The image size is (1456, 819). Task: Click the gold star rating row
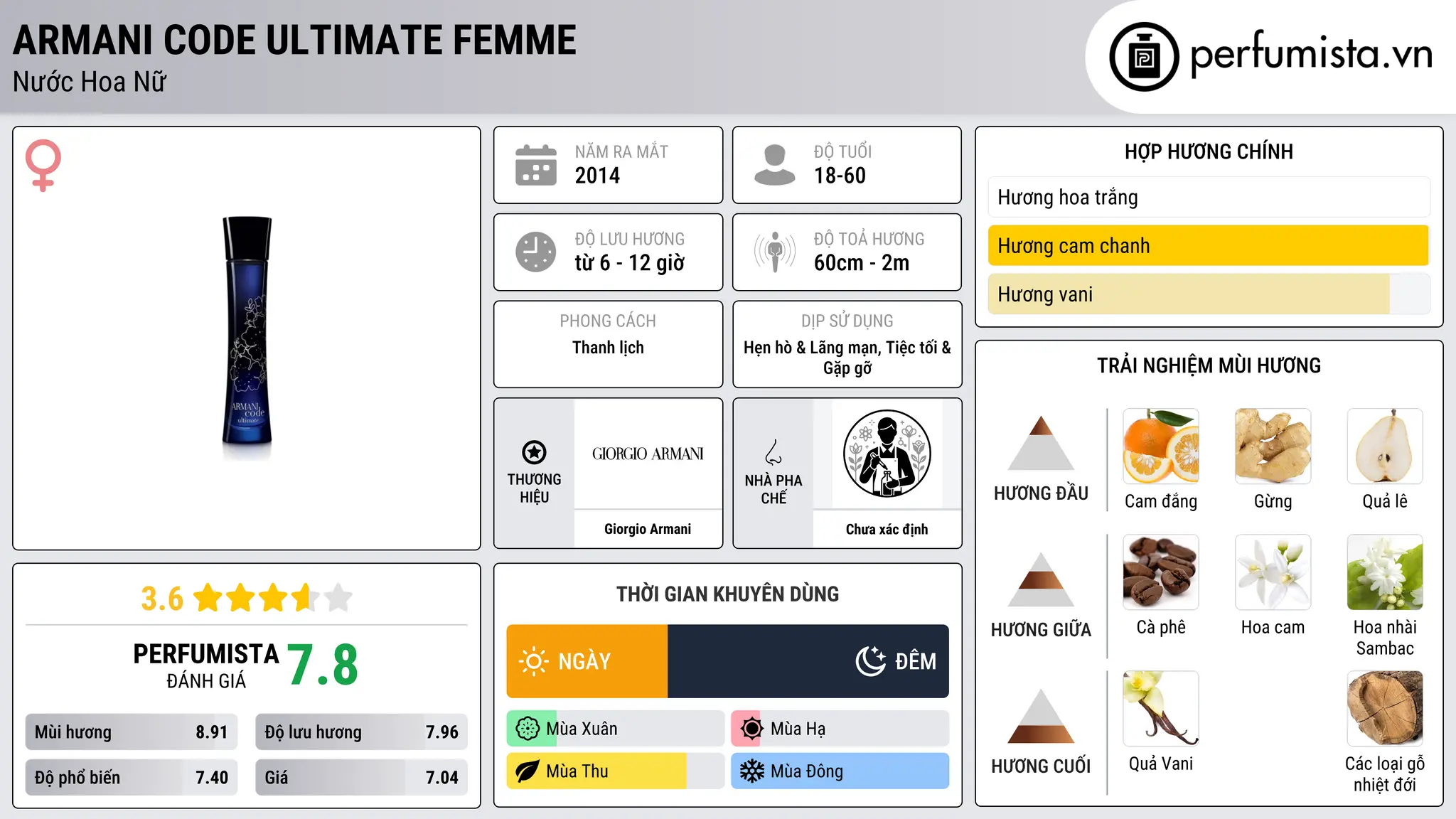point(273,598)
